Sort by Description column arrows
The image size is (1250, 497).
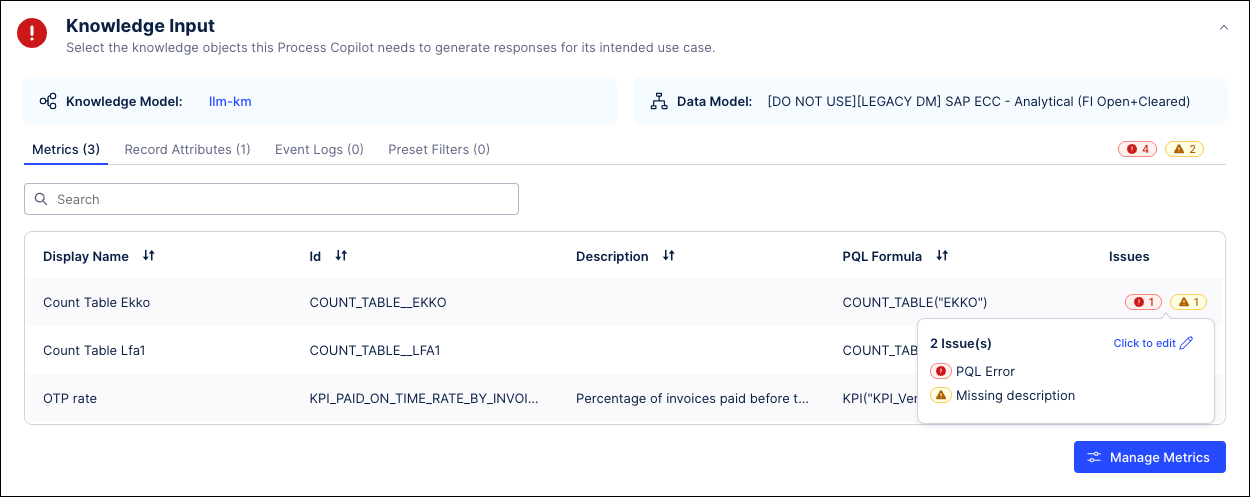tap(669, 256)
